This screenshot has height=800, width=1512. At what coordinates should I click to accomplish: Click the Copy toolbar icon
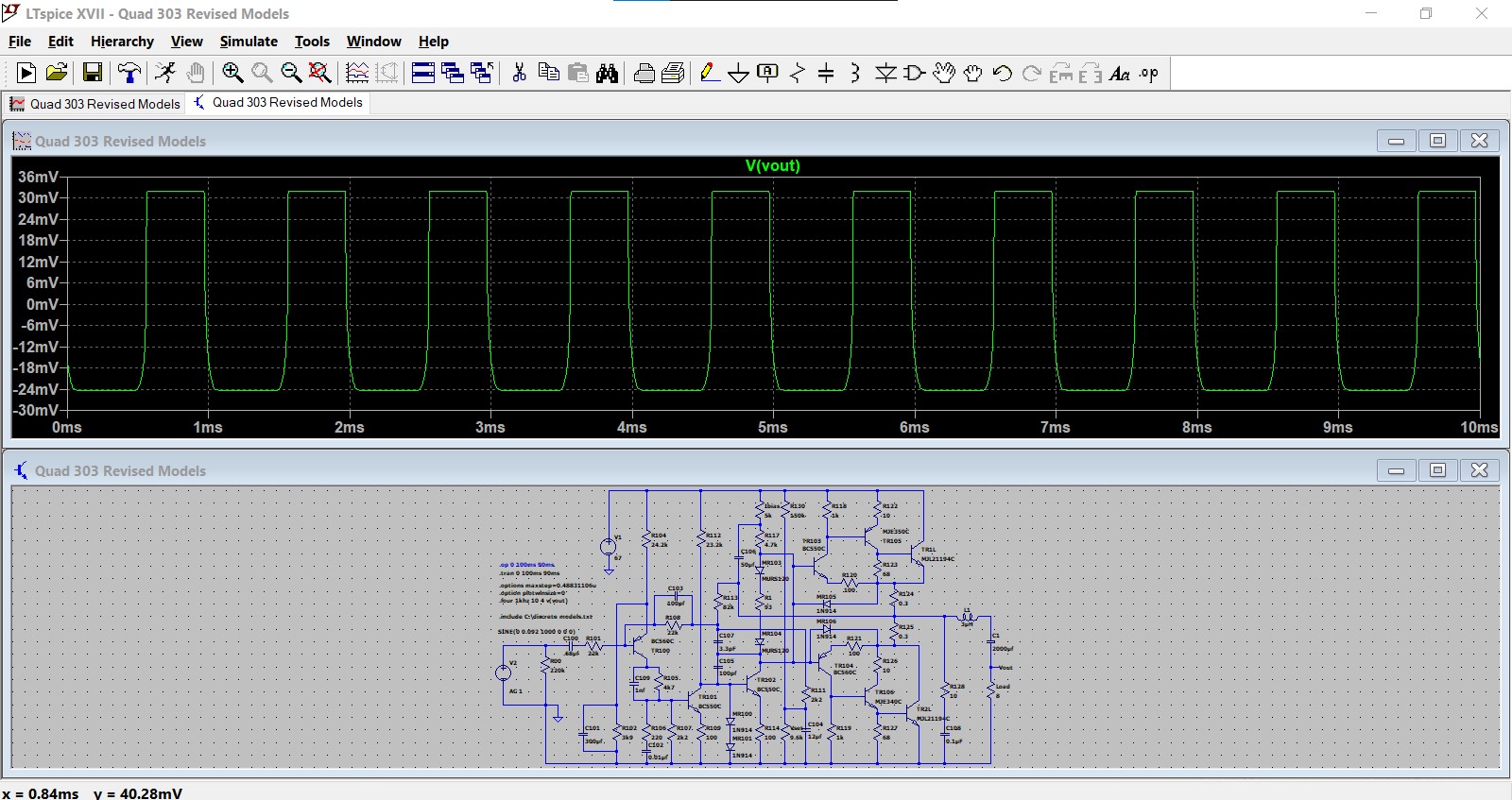coord(548,73)
